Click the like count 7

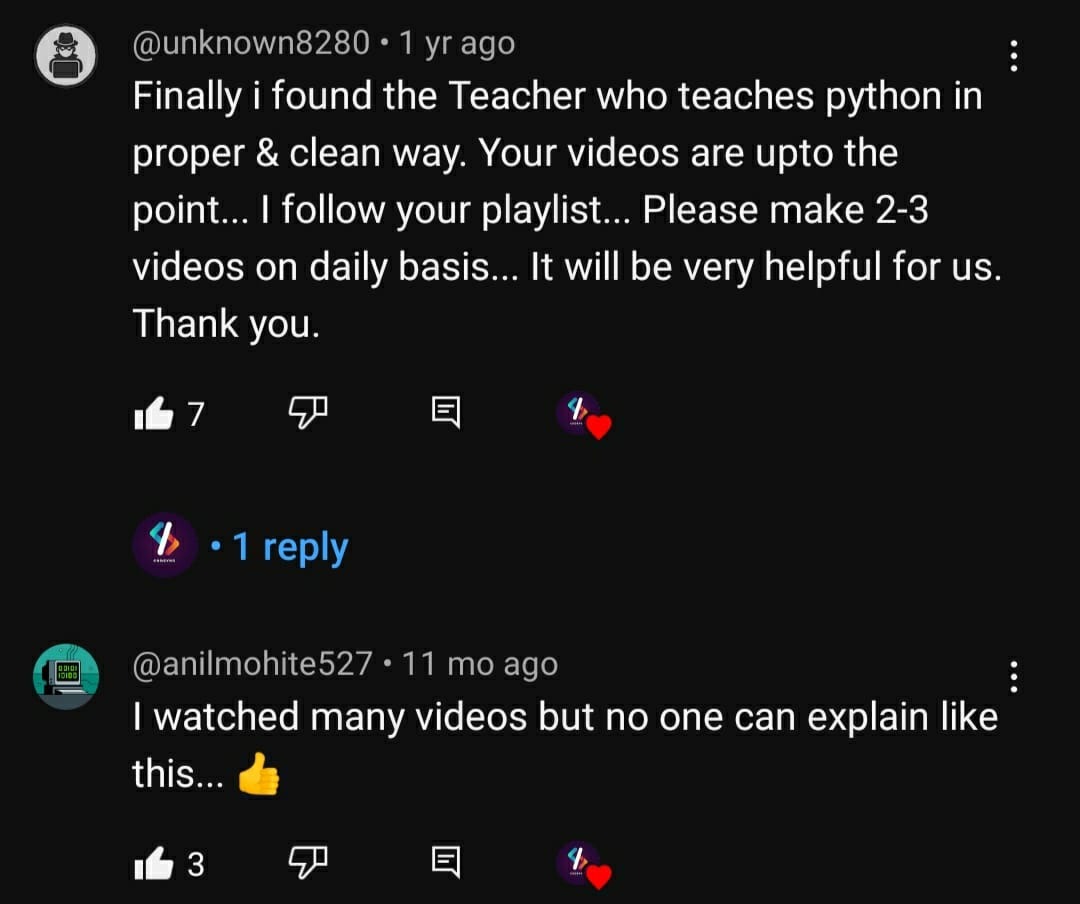[x=196, y=414]
